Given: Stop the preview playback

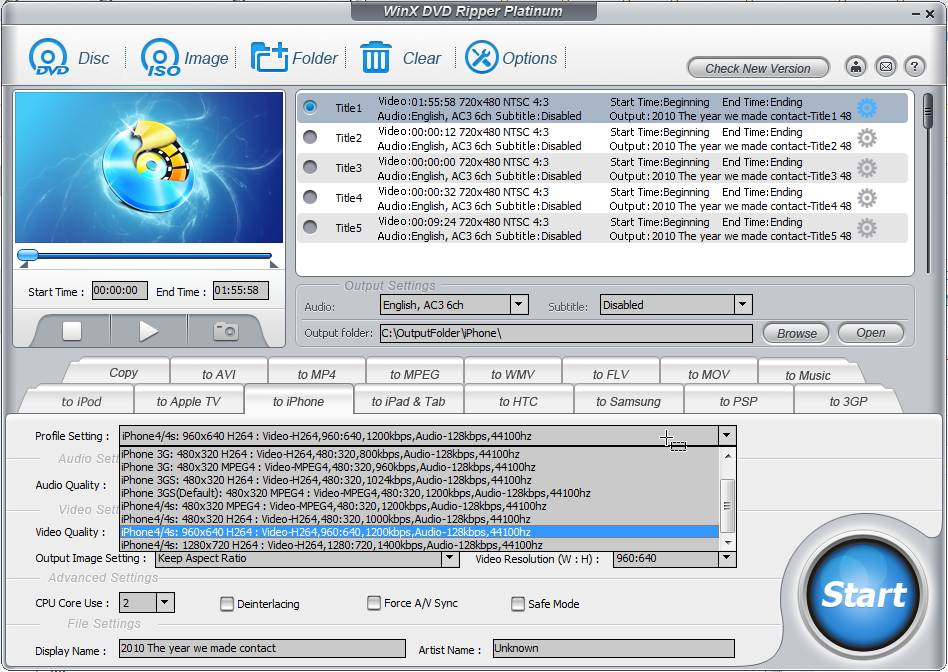Looking at the screenshot, I should click(x=72, y=331).
